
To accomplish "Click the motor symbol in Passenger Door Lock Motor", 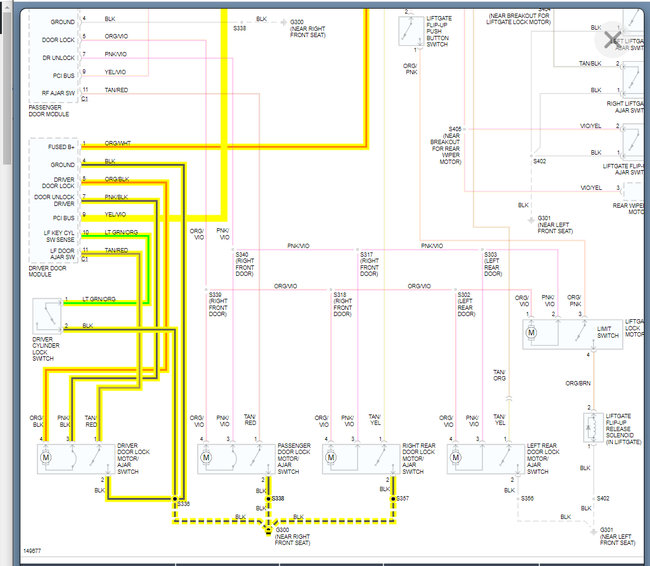I will pos(206,458).
